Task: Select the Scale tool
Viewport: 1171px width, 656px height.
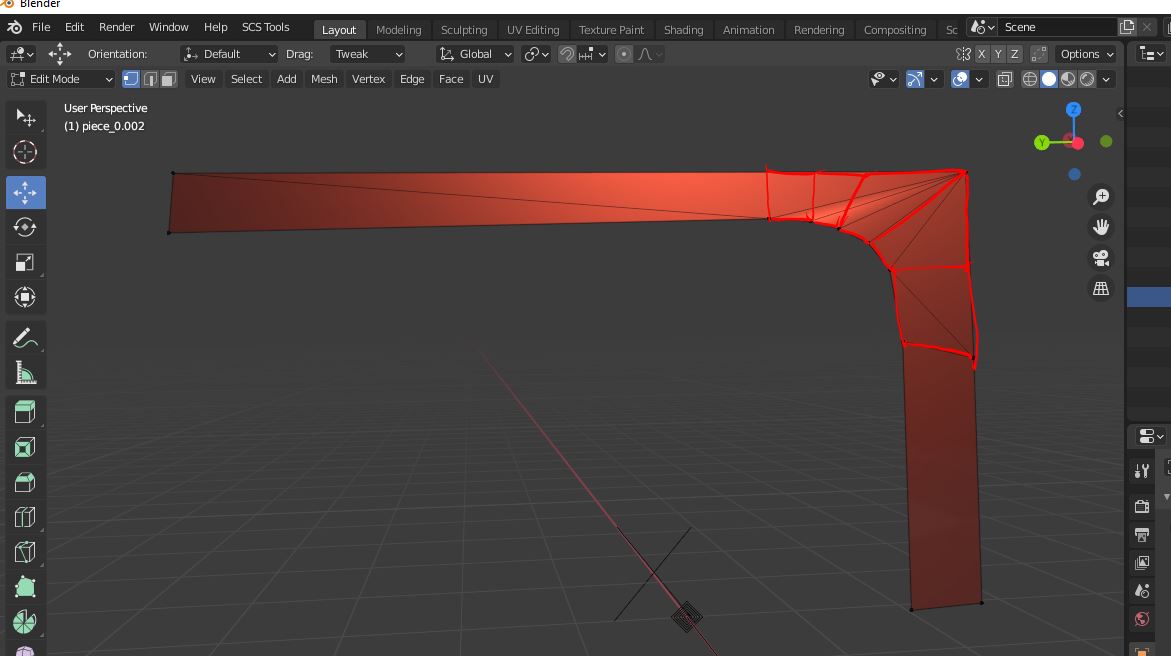Action: click(25, 262)
